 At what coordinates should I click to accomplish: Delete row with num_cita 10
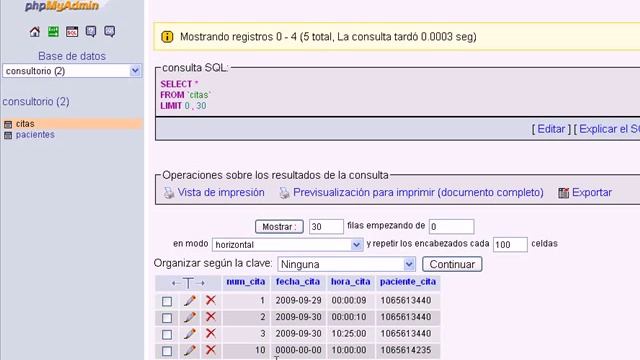tap(211, 350)
